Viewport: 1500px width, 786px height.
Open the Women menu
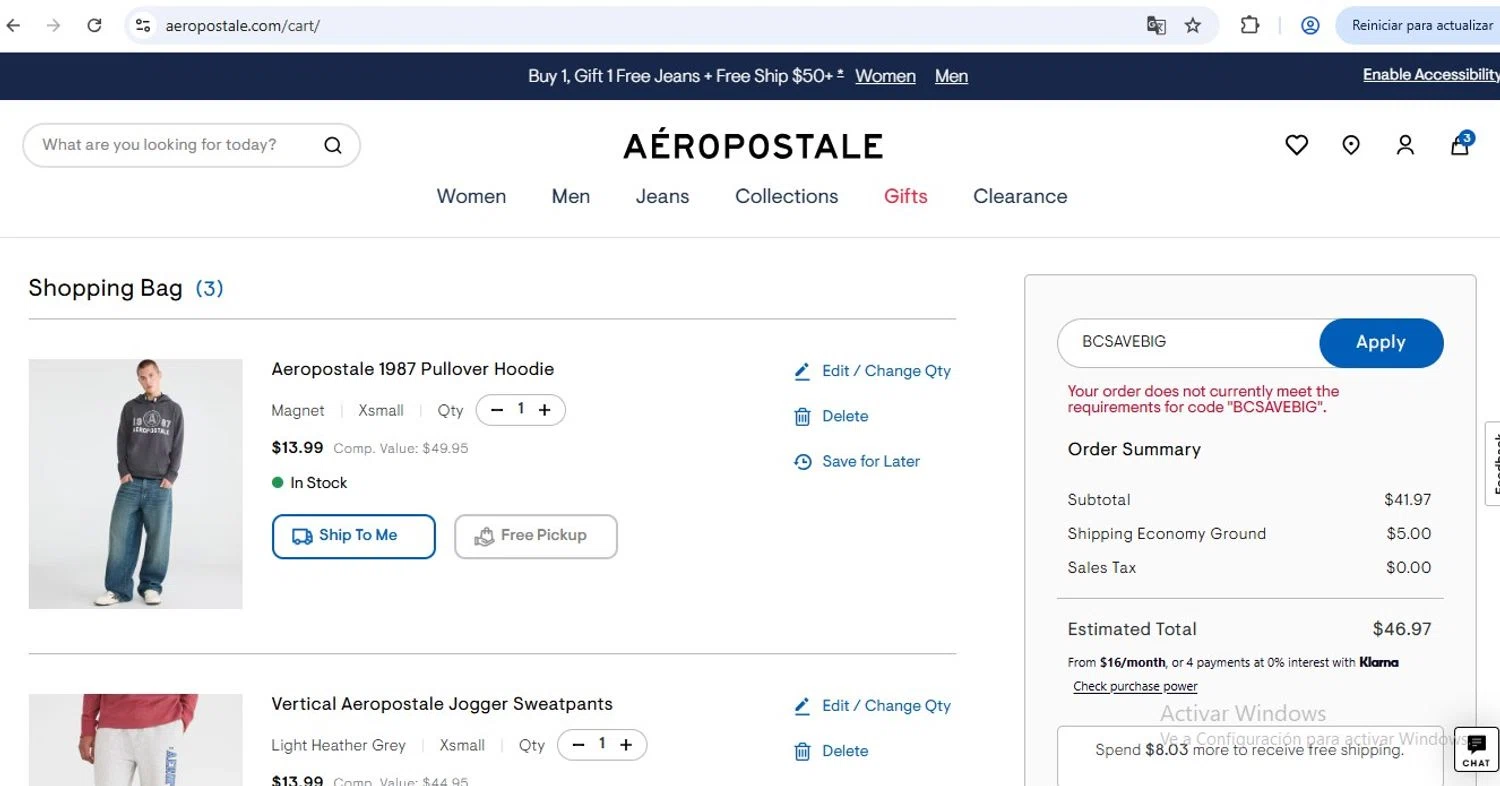point(471,196)
